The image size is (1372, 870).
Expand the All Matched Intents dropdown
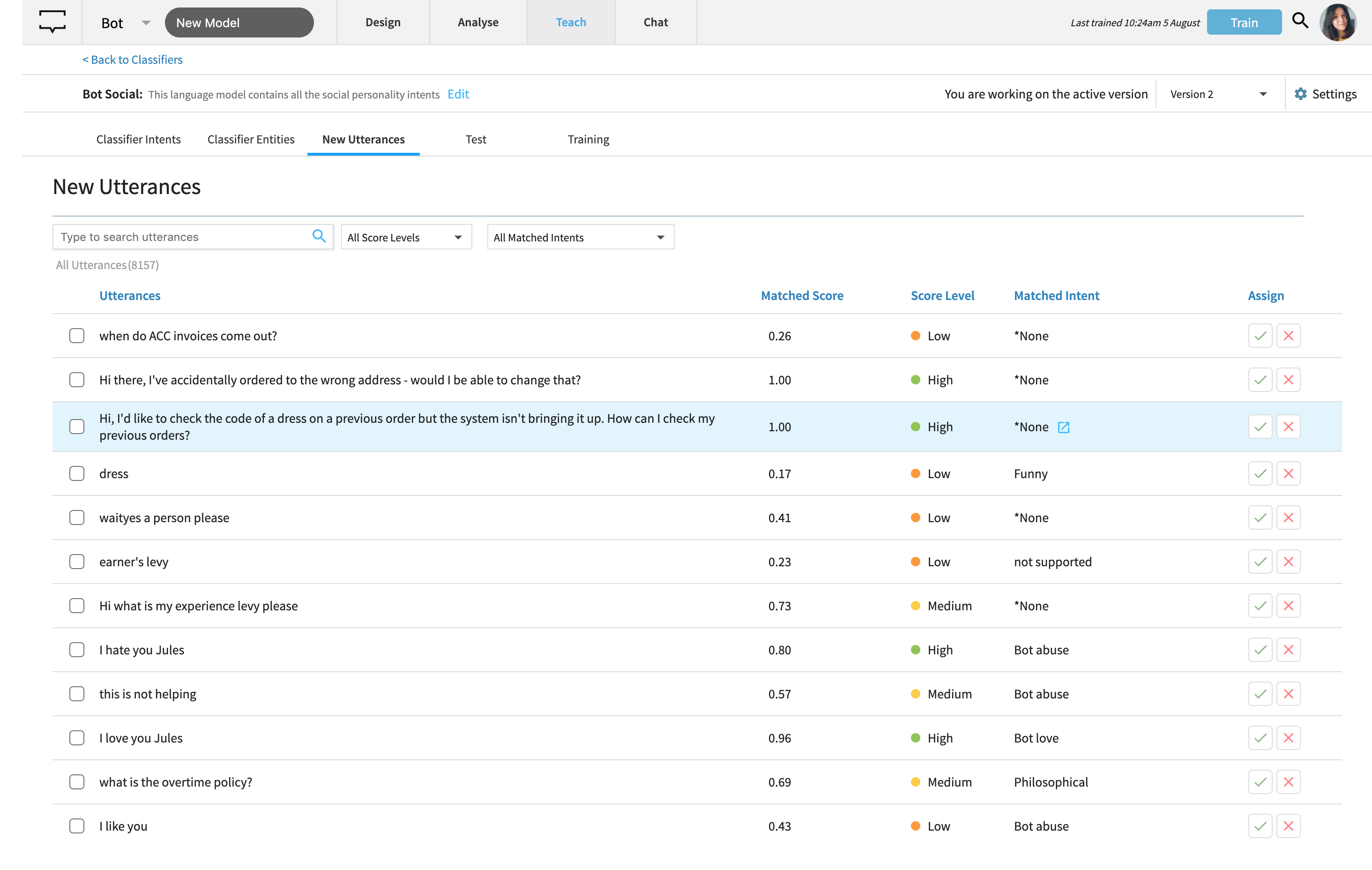(x=580, y=237)
